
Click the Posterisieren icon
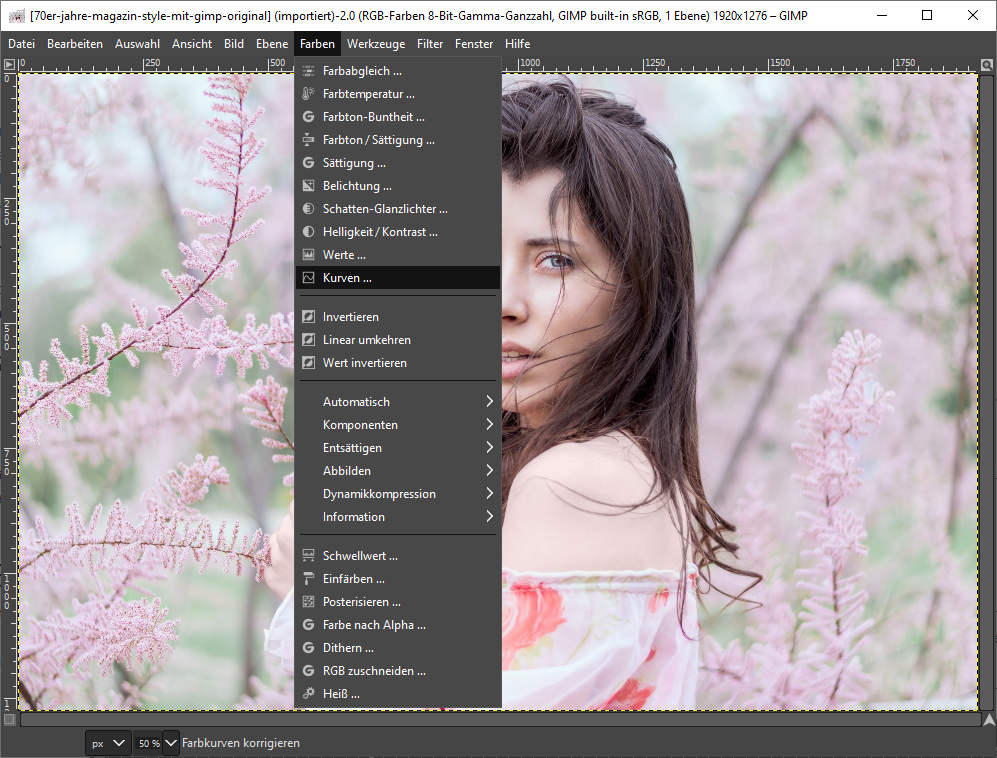[x=309, y=602]
